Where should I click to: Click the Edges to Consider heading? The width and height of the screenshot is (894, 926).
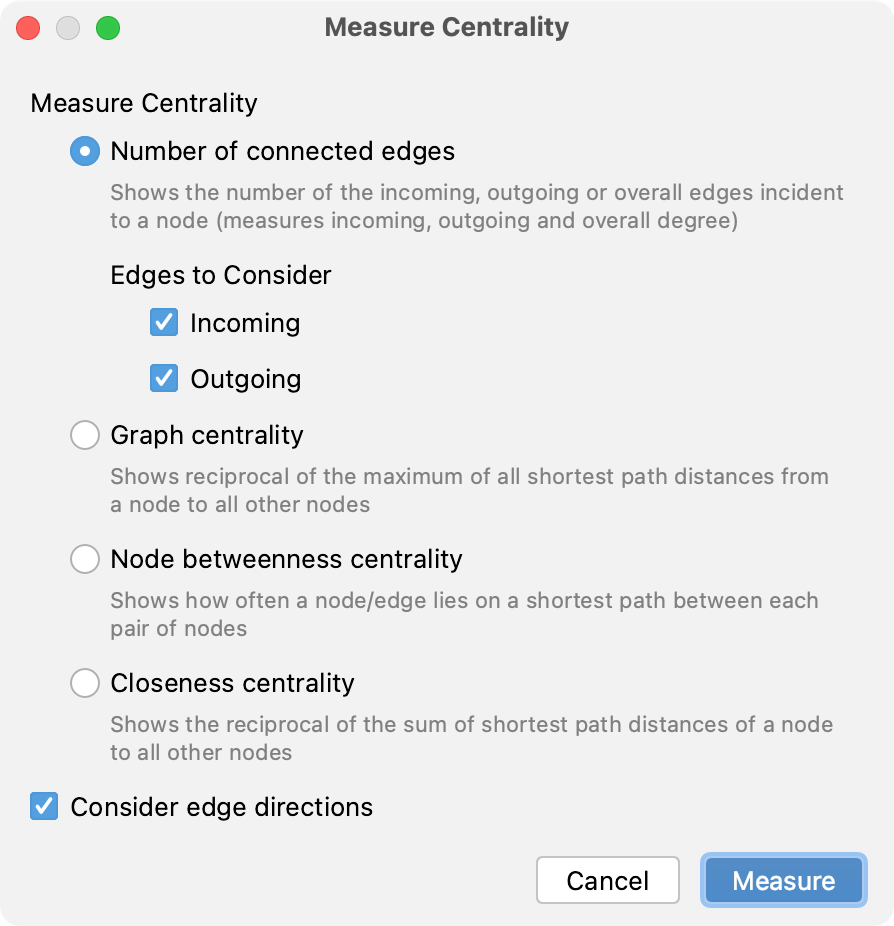[x=220, y=275]
